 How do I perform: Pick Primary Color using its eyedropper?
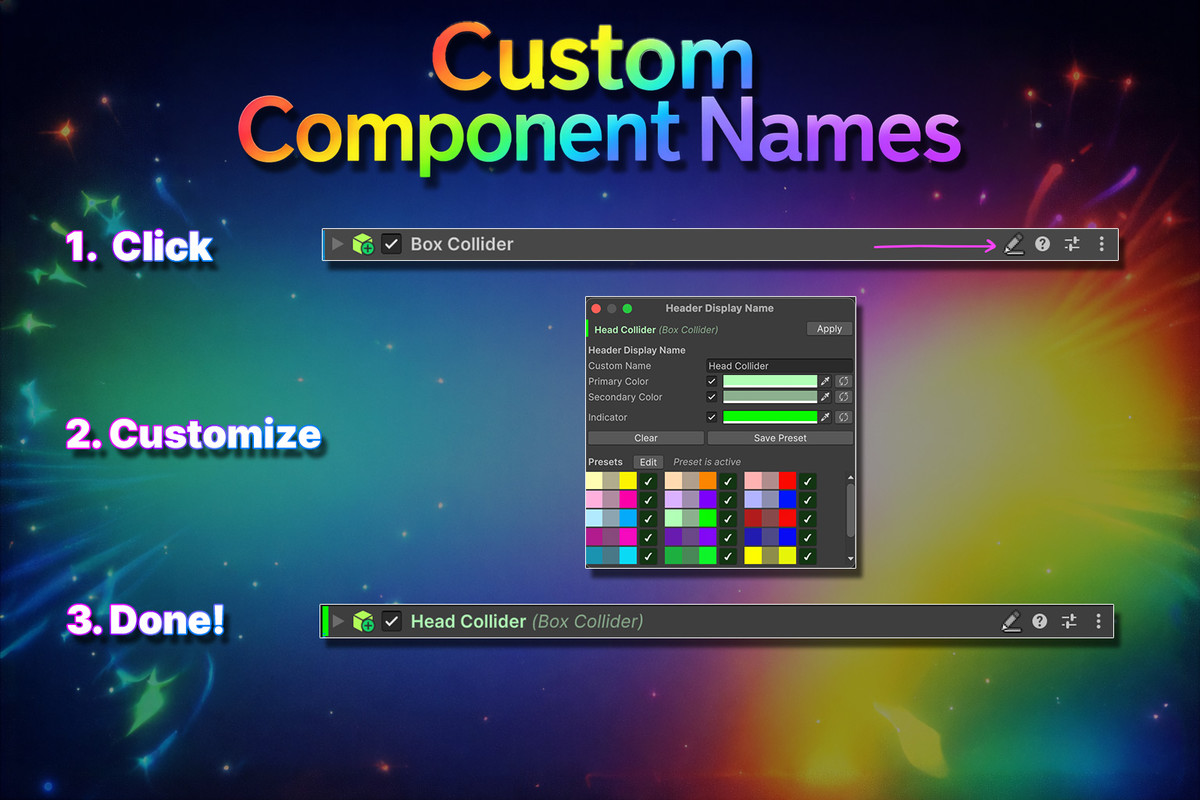point(825,381)
